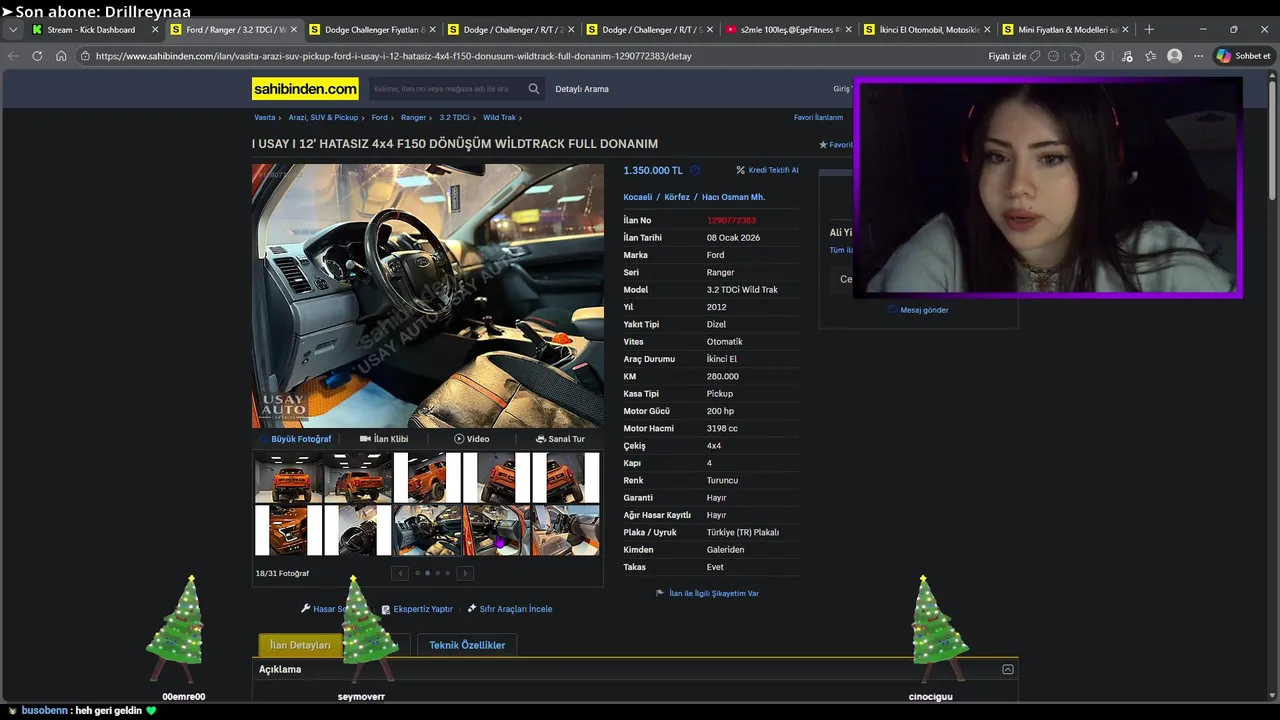Viewport: 1280px width, 720px height.
Task: Open a new browser tab plus
Action: (x=1149, y=30)
